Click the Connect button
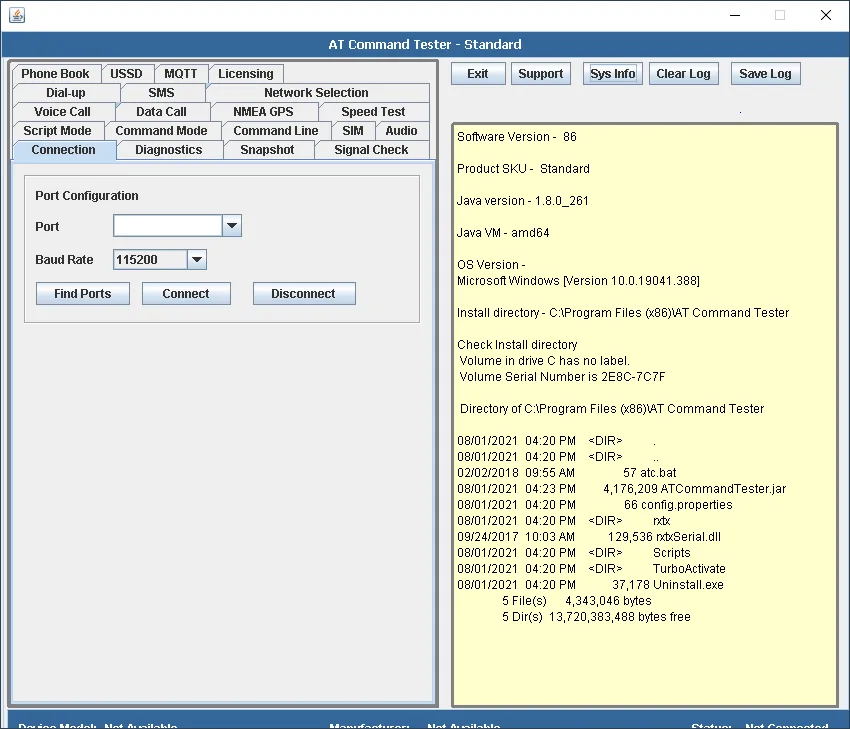 pos(186,293)
